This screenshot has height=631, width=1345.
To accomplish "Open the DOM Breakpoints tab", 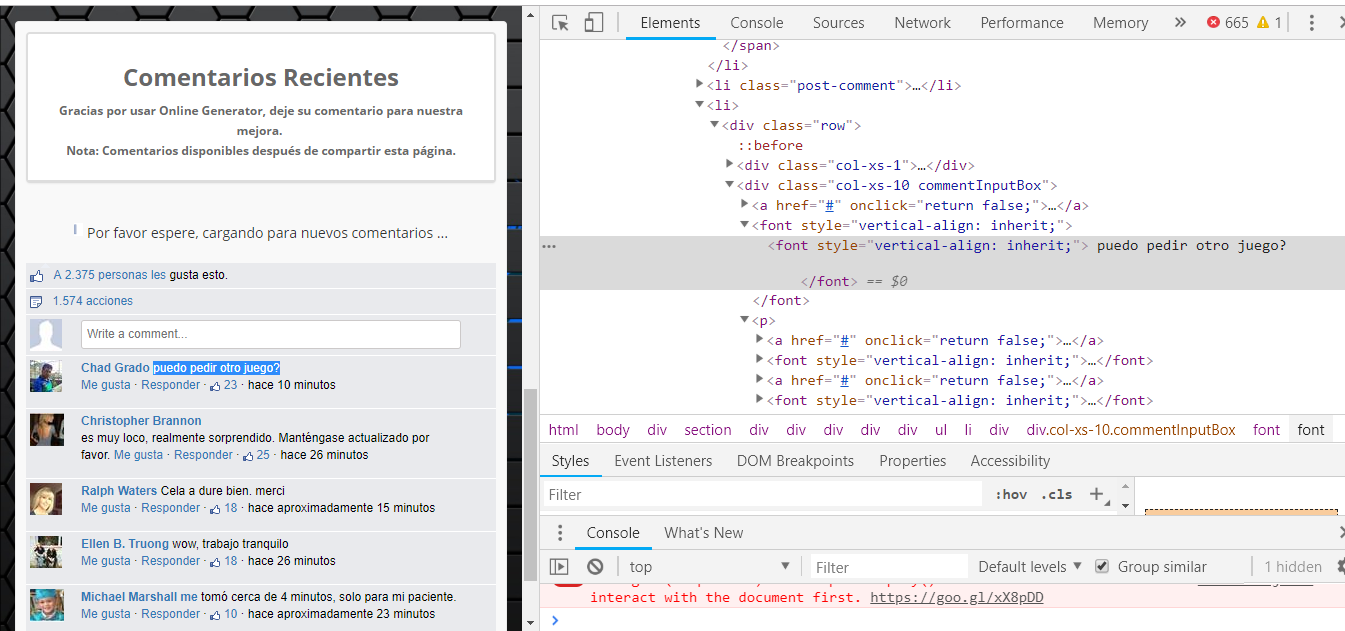I will (x=795, y=461).
